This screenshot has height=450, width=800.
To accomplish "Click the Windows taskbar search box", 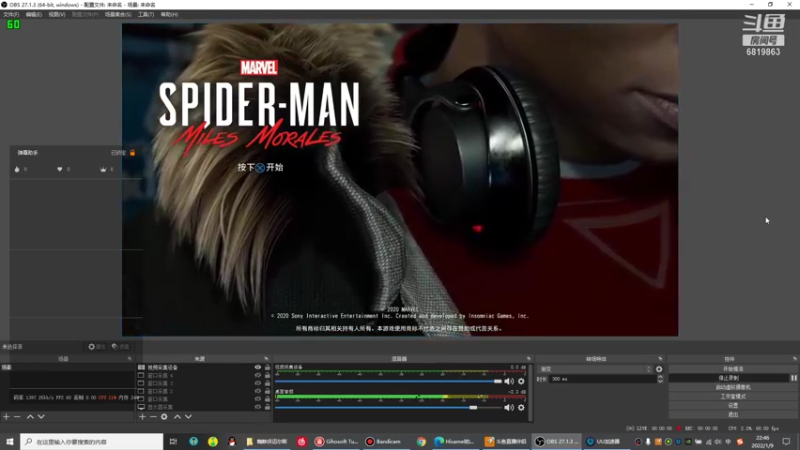I will 92,441.
